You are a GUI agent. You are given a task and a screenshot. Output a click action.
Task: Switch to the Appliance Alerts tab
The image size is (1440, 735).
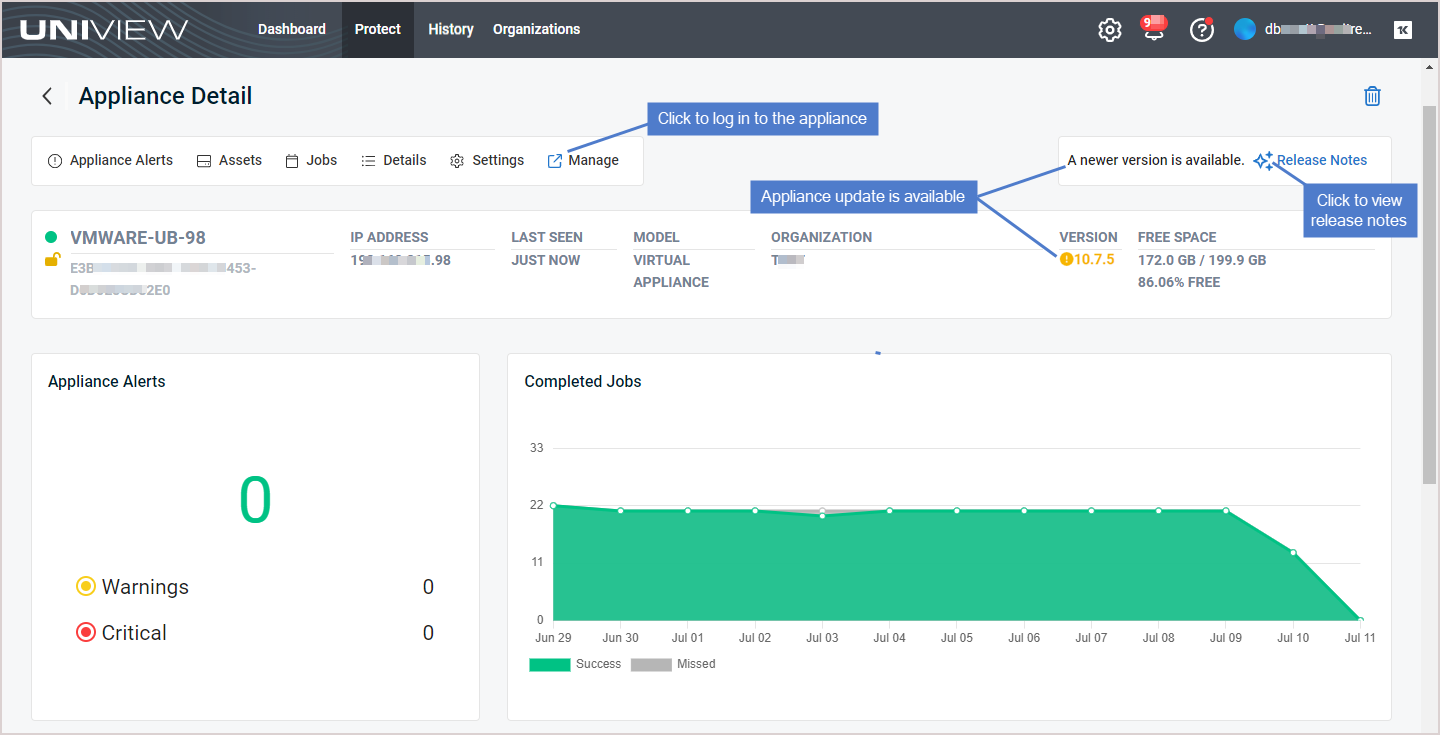pos(110,160)
